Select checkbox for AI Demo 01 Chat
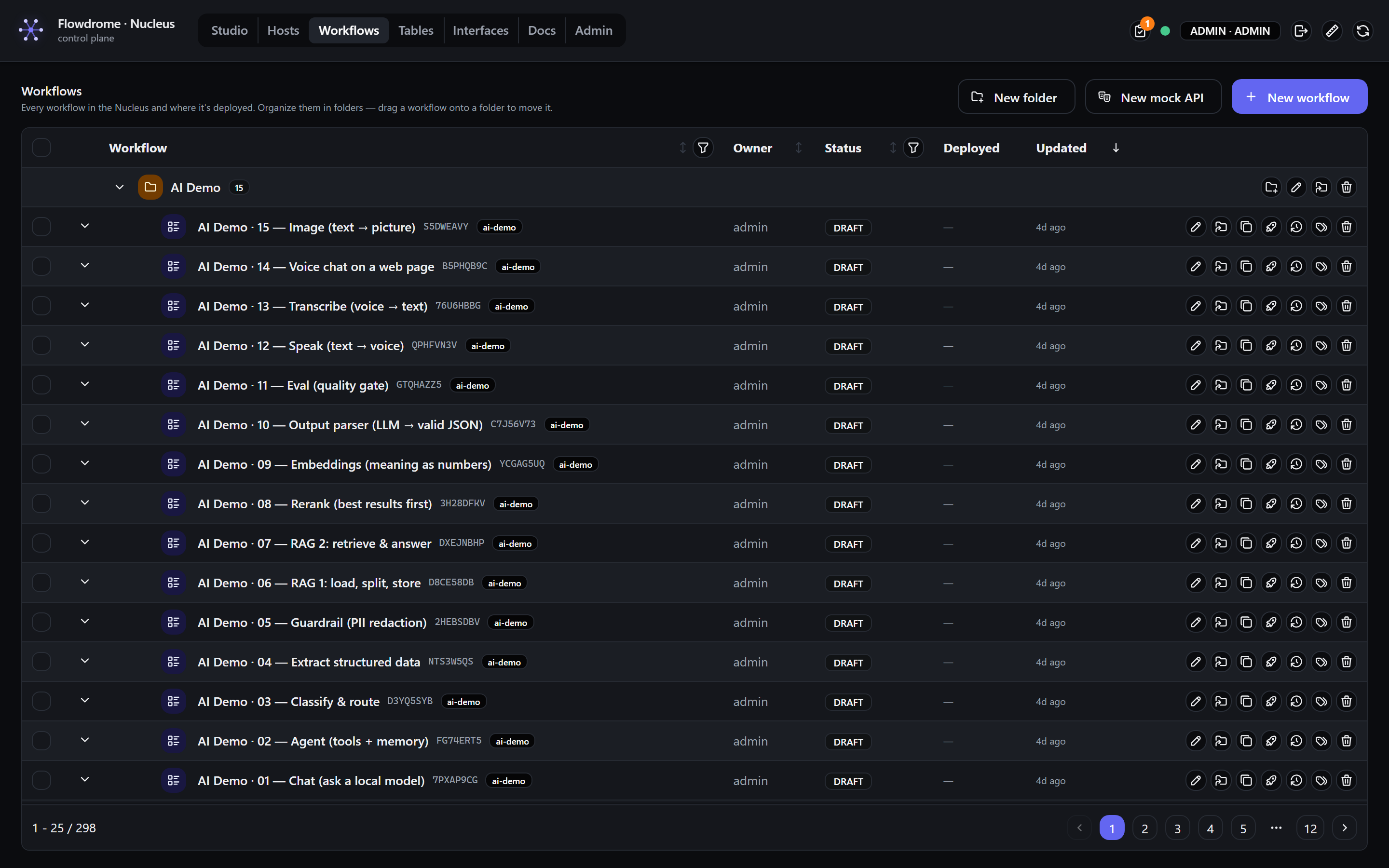Image resolution: width=1389 pixels, height=868 pixels. click(41, 781)
